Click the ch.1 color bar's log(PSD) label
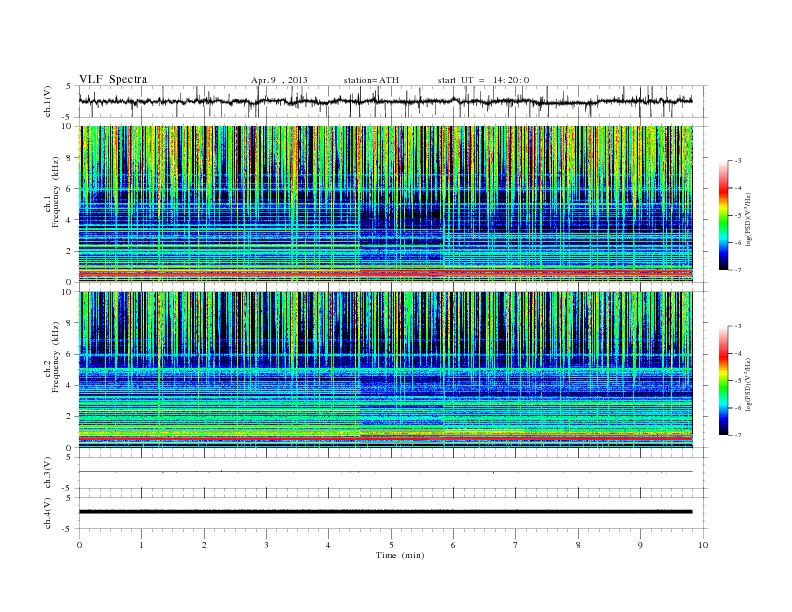This screenshot has height=612, width=792. point(748,219)
